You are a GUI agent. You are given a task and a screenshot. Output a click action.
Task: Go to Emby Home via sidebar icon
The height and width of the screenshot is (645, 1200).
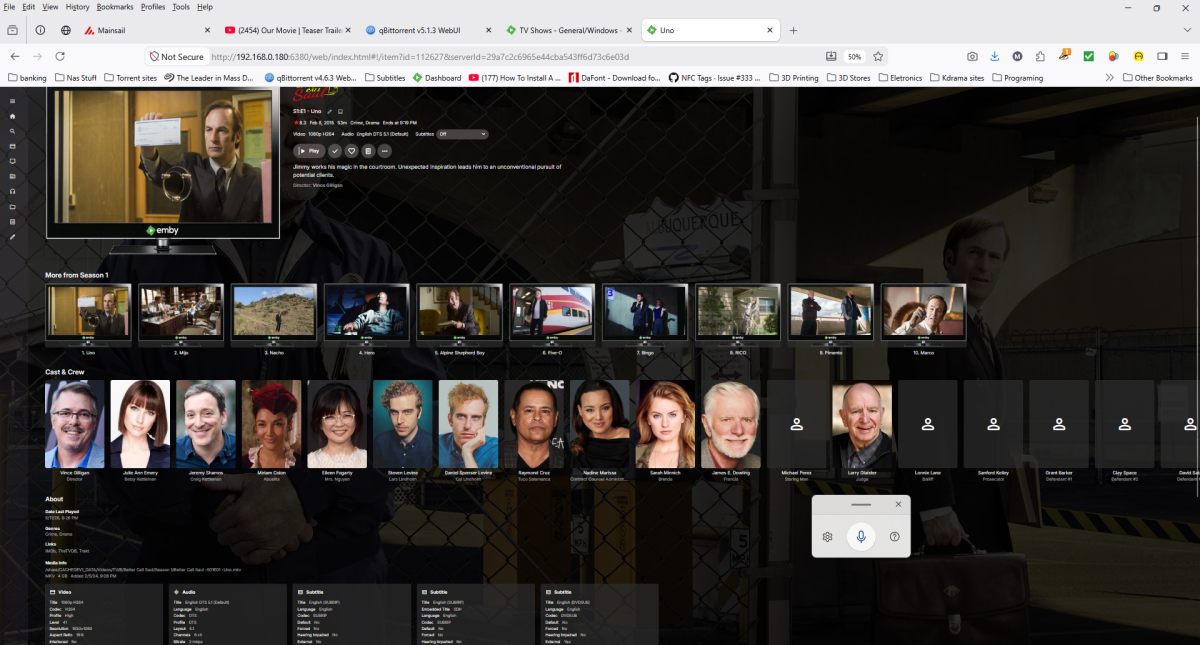pyautogui.click(x=12, y=116)
